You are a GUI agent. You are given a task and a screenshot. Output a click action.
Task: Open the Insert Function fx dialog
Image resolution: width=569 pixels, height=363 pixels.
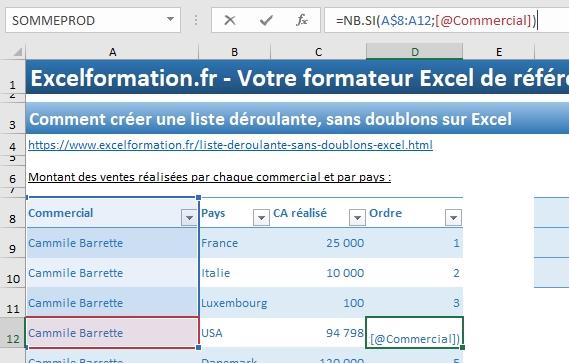coord(302,20)
